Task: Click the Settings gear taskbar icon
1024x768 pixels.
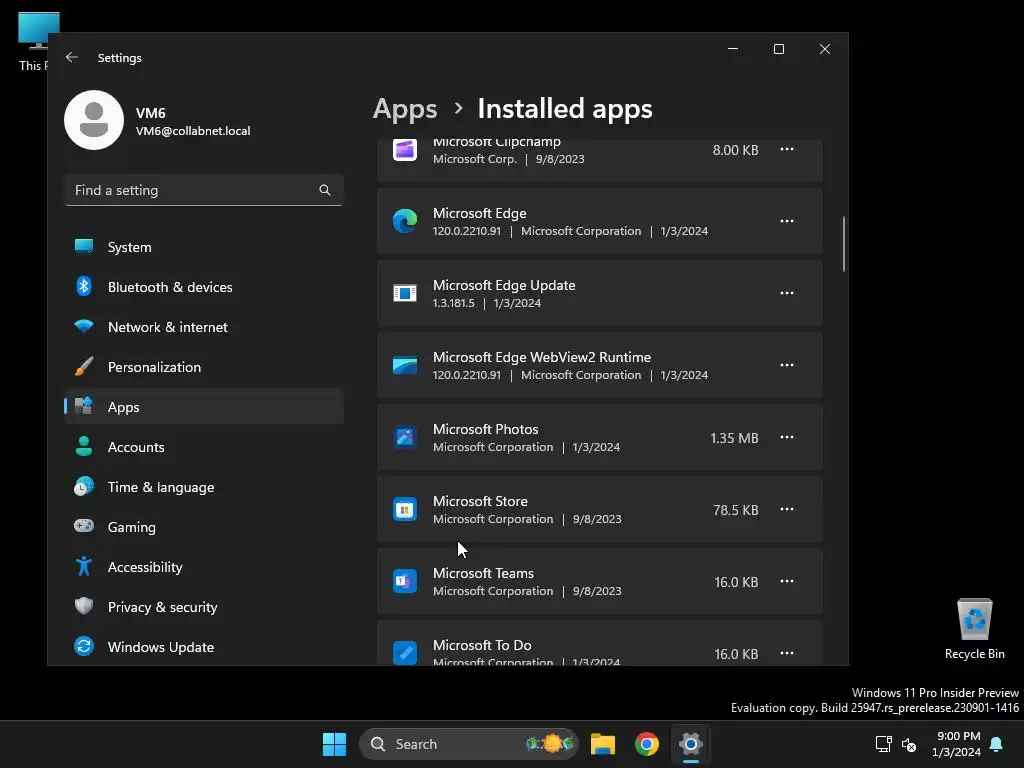Action: 690,744
